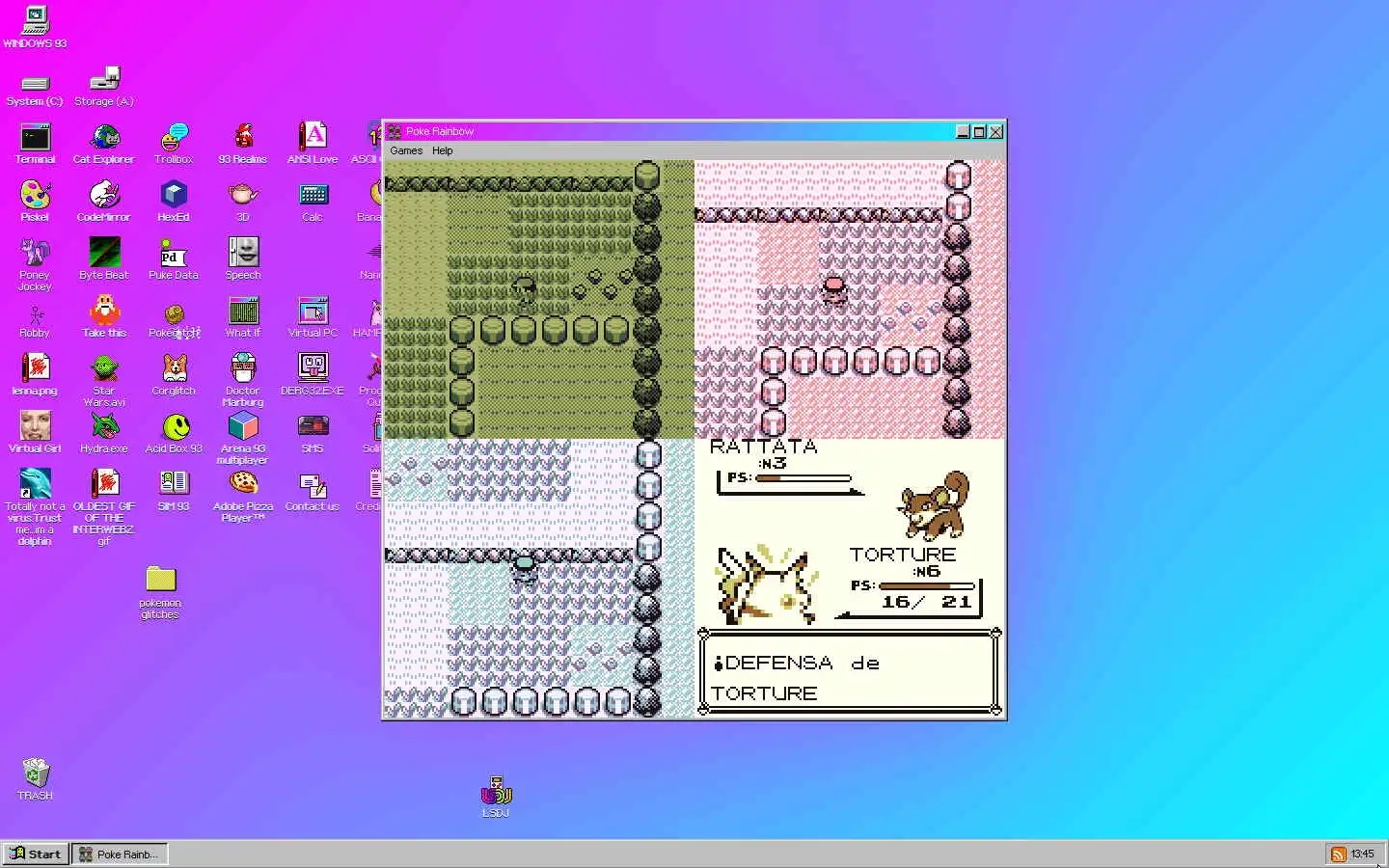Image resolution: width=1389 pixels, height=868 pixels.
Task: Launch the Terminal icon
Action: [35, 144]
